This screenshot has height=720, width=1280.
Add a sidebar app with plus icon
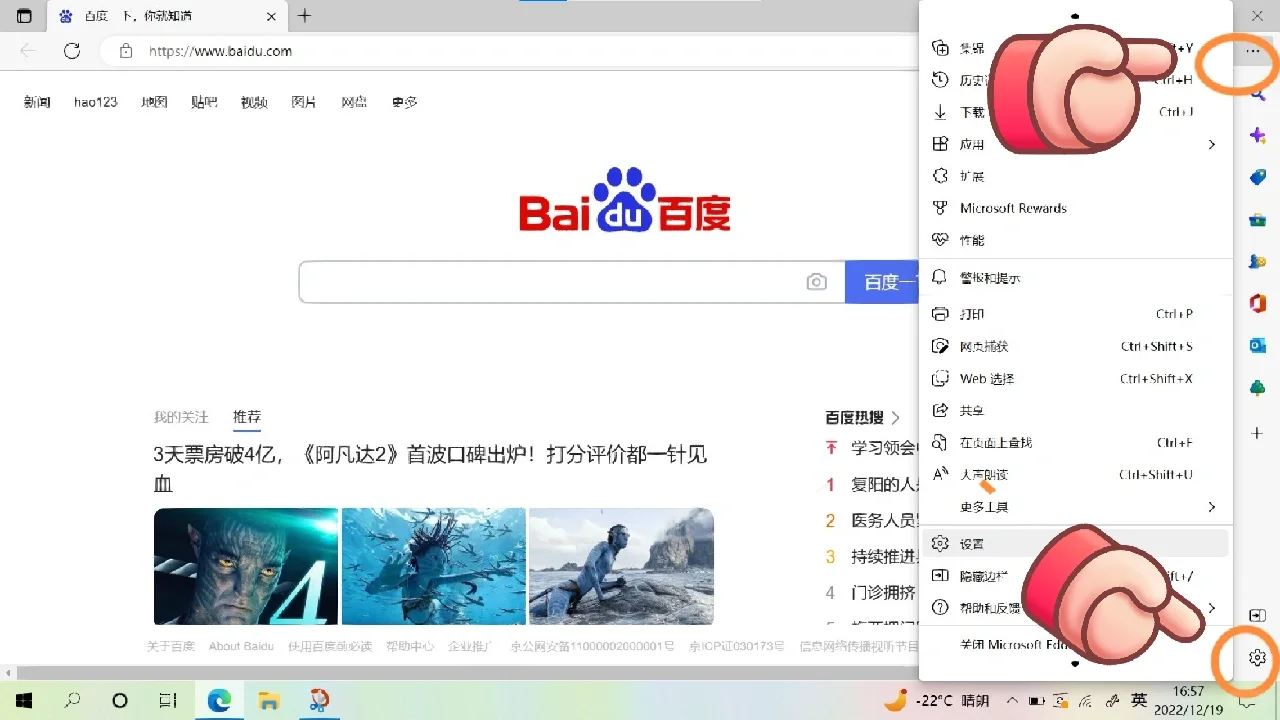1258,433
